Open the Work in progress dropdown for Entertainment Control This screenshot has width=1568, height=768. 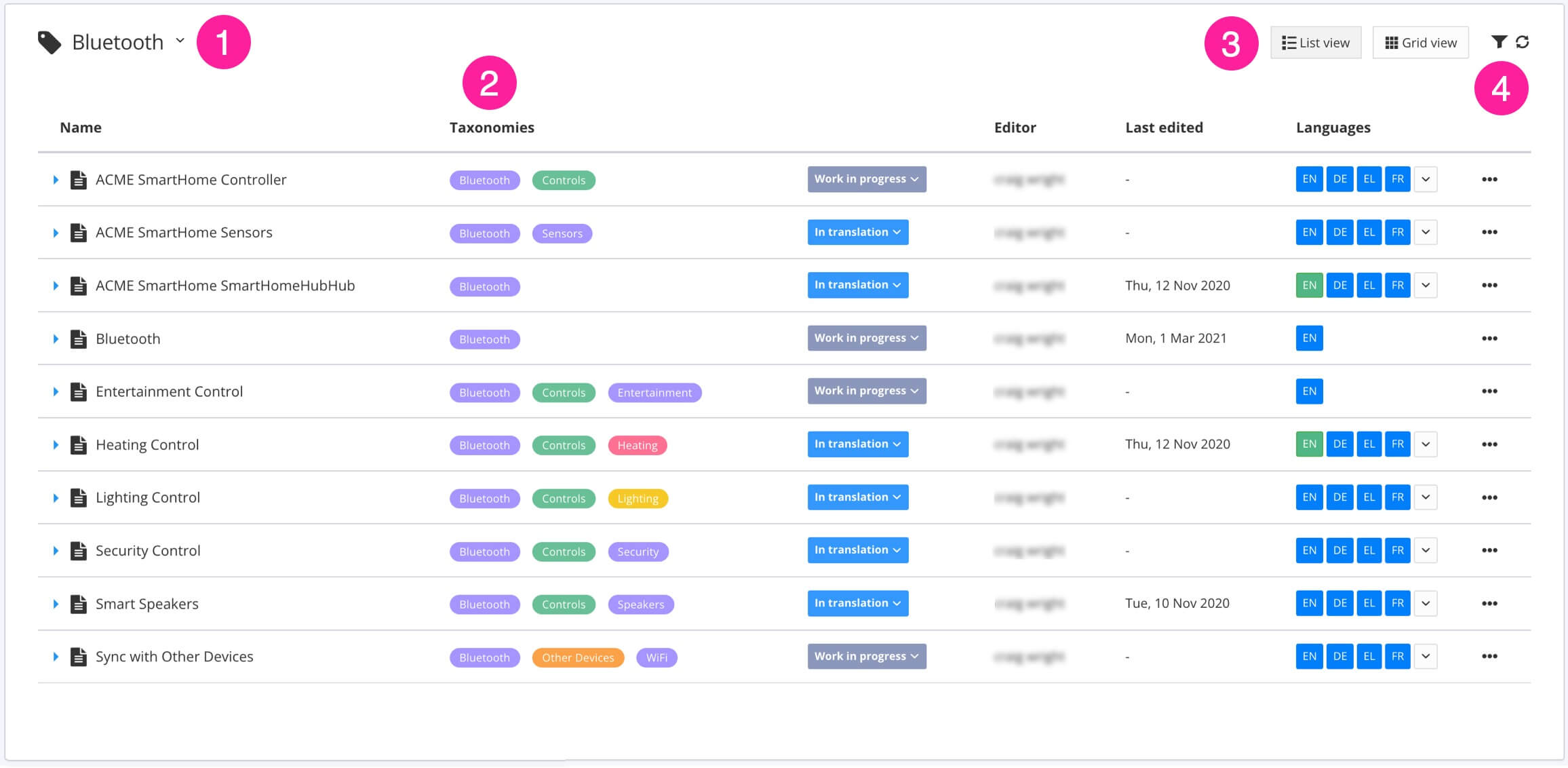[866, 391]
